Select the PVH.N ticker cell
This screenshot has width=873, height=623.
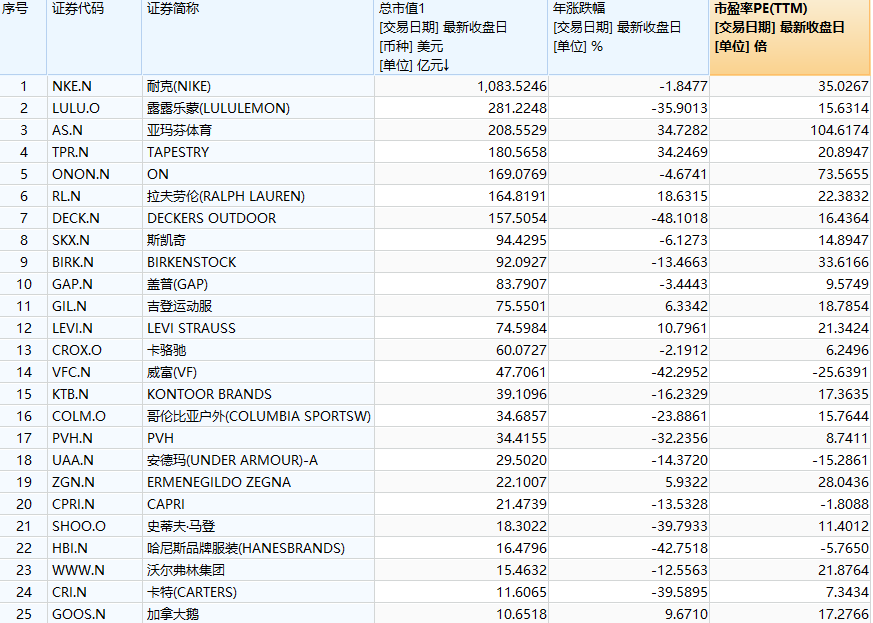[95, 438]
